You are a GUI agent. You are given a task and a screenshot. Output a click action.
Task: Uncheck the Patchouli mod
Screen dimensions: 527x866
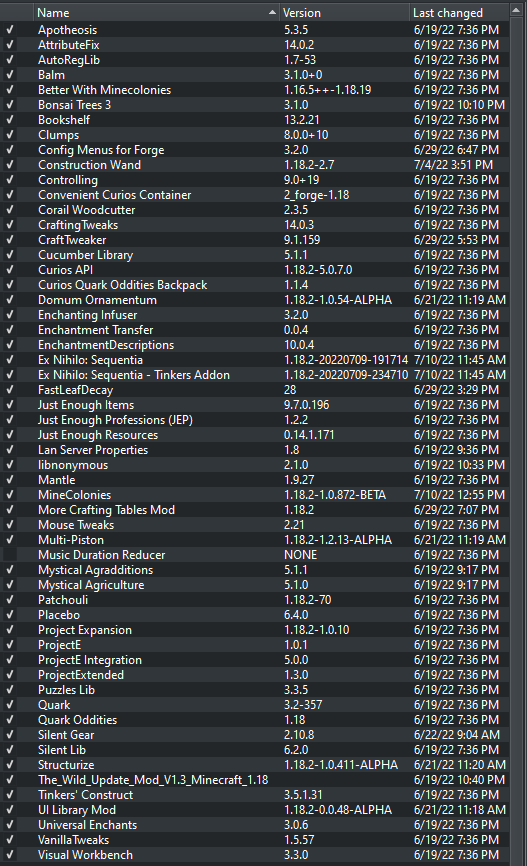pos(9,600)
